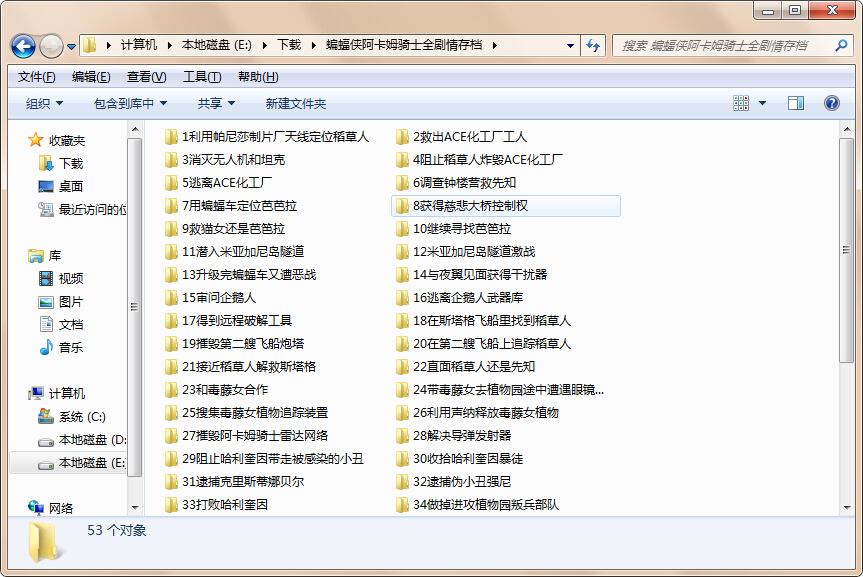Open the 共享 dropdown
The height and width of the screenshot is (577, 863).
click(x=216, y=104)
